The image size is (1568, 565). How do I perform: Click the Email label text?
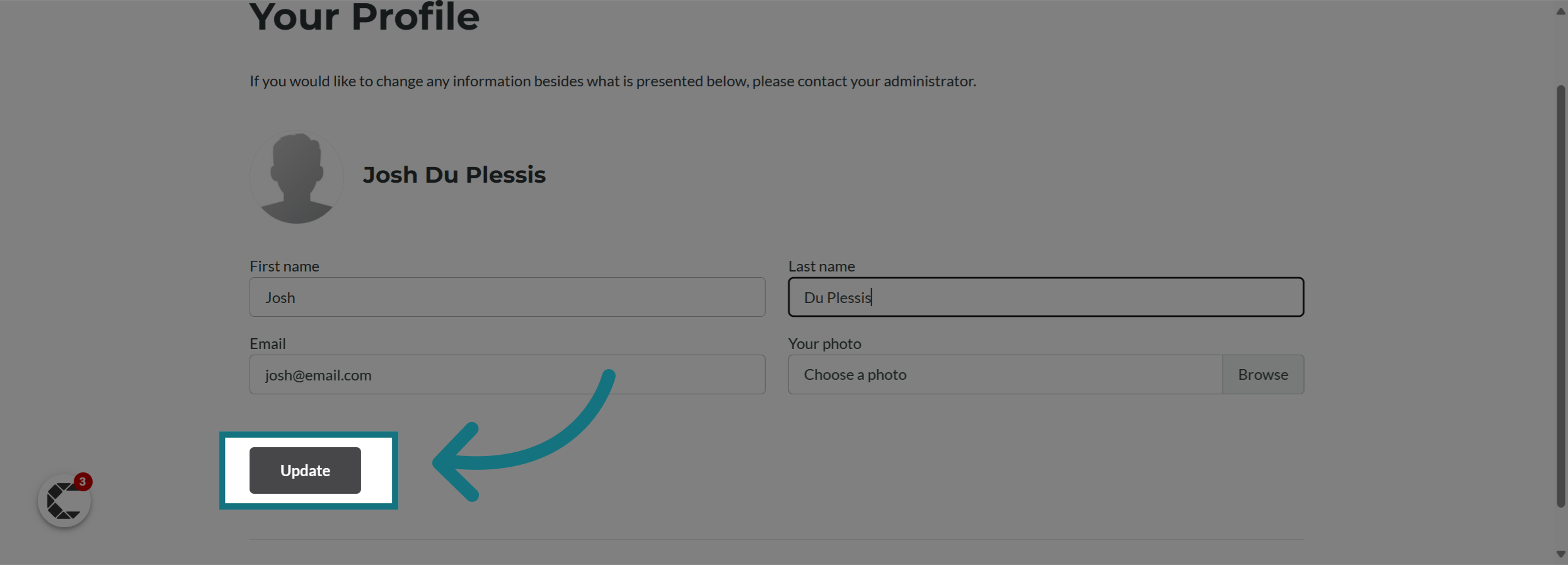(x=267, y=344)
